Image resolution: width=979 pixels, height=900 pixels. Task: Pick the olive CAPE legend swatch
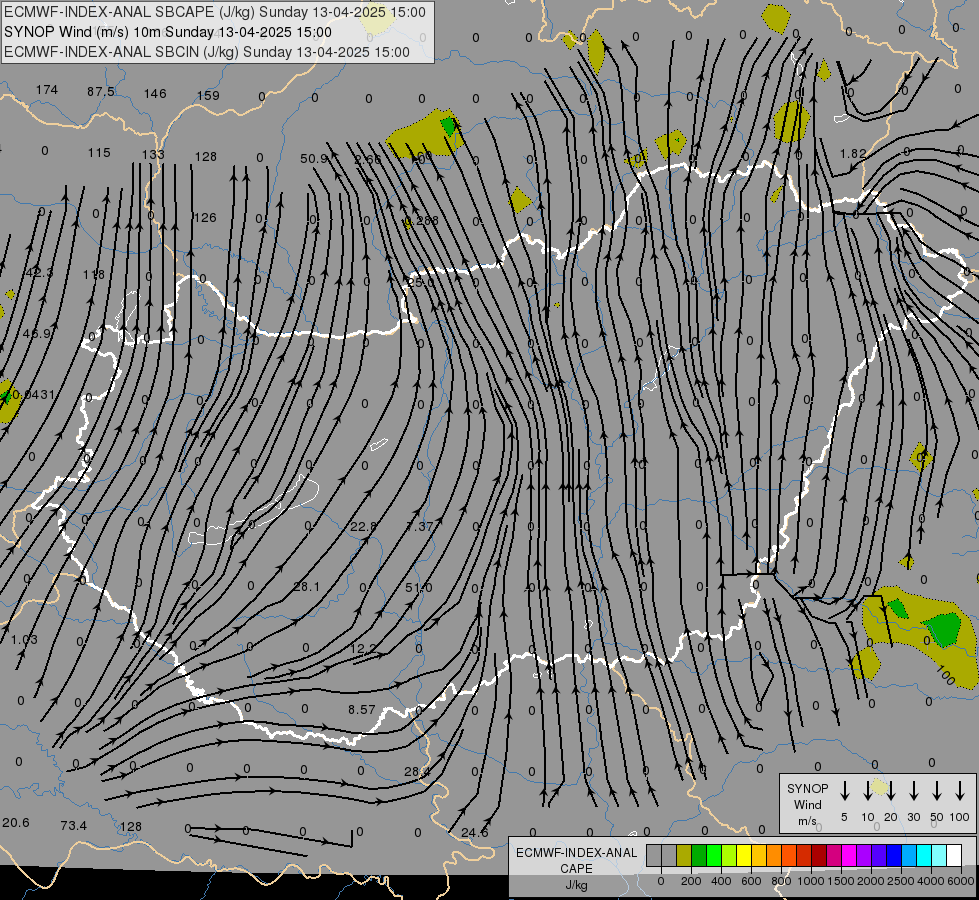pos(684,856)
